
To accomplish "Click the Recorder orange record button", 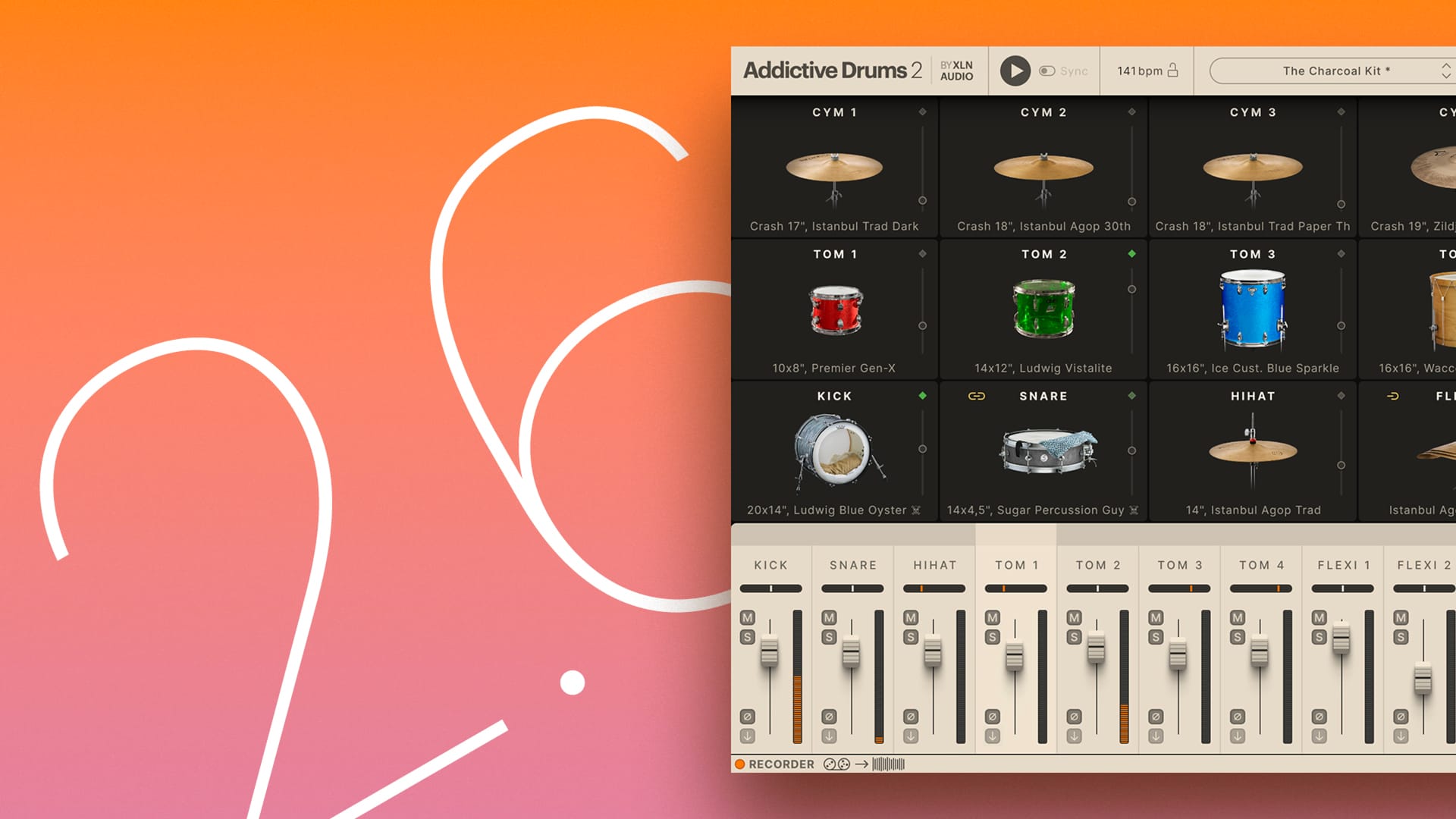I will (x=739, y=764).
